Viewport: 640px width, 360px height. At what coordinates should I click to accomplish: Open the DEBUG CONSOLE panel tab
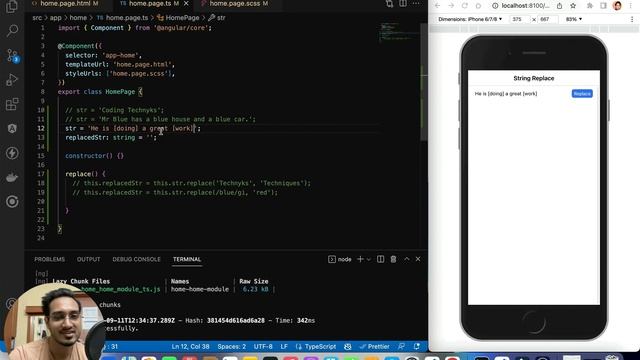click(136, 259)
